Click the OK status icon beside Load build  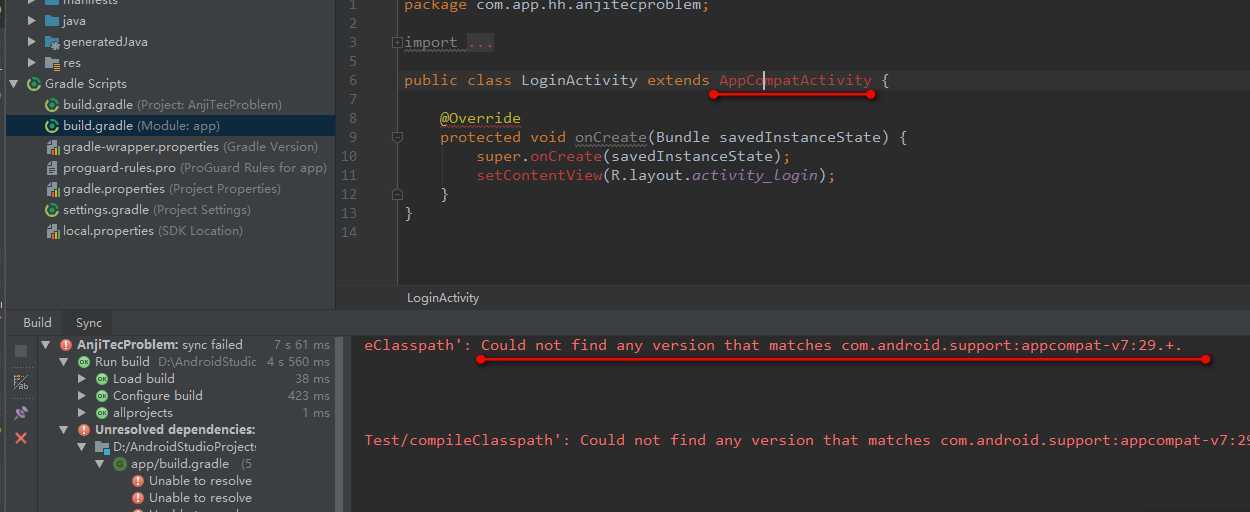[x=102, y=379]
